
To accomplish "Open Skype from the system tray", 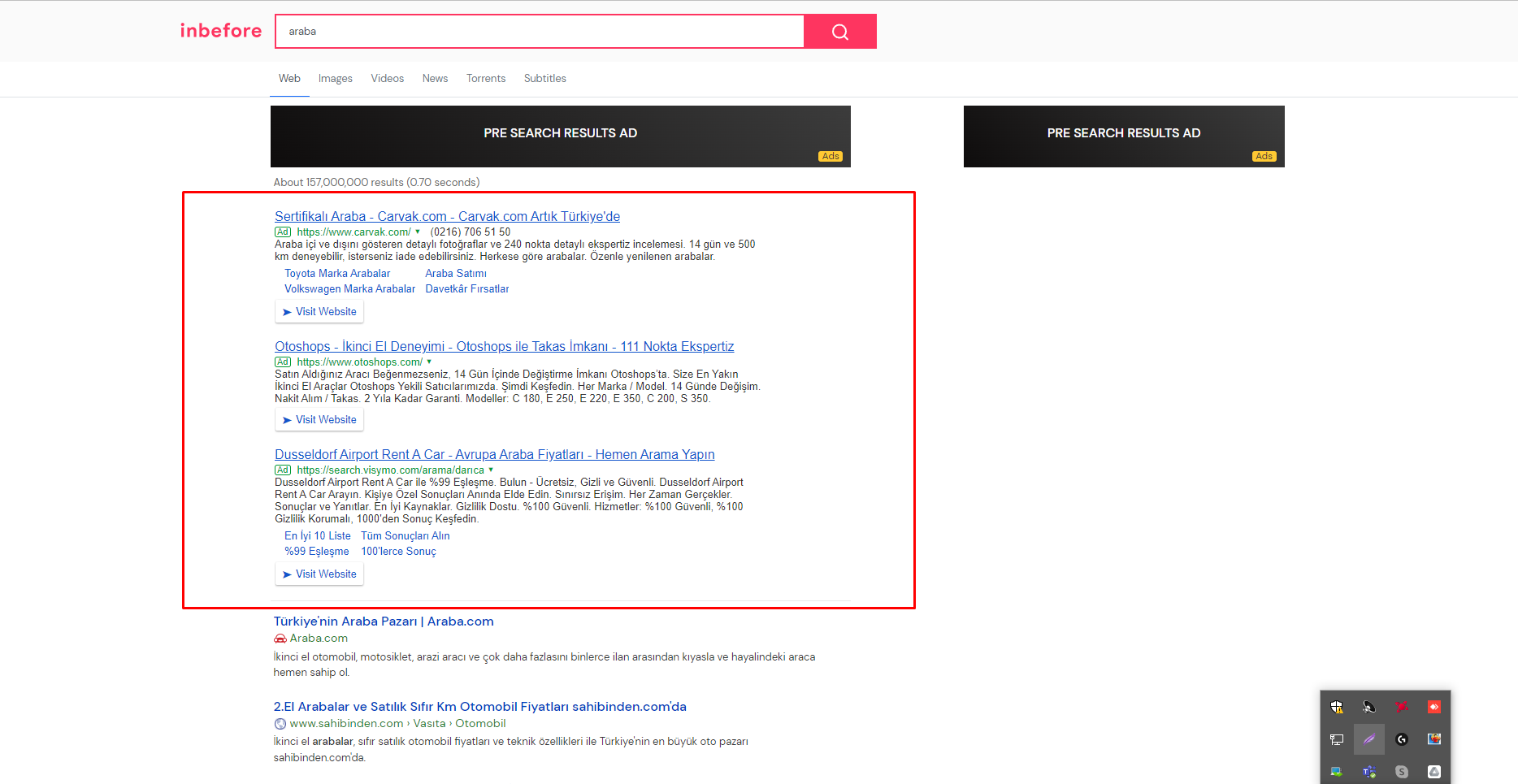I will 1402,772.
